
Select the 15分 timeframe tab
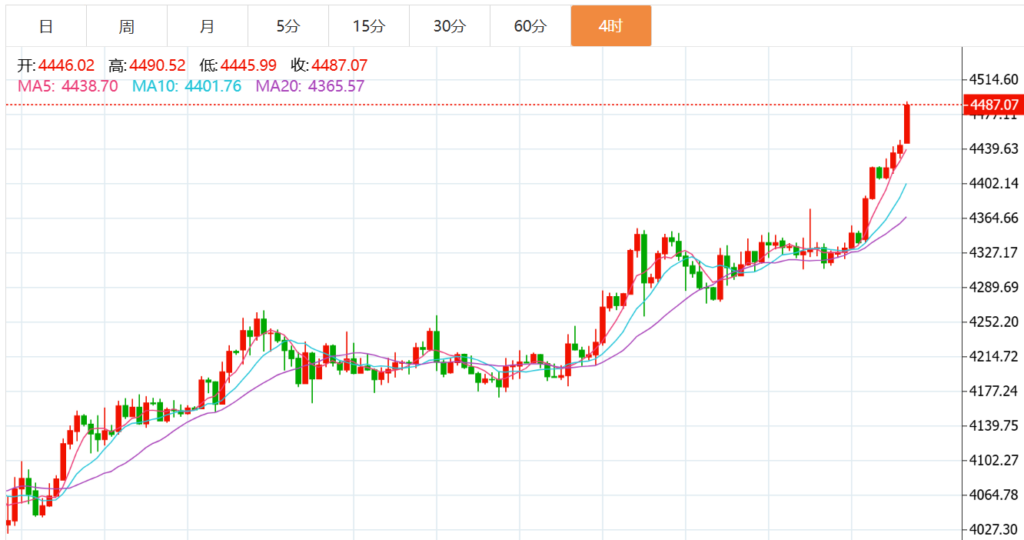[x=368, y=26]
